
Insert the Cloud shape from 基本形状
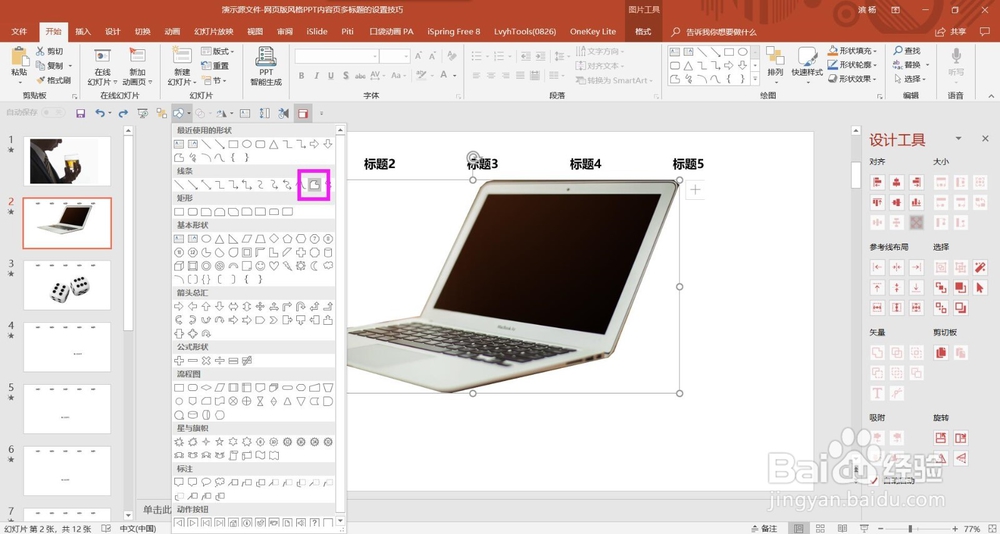(328, 266)
